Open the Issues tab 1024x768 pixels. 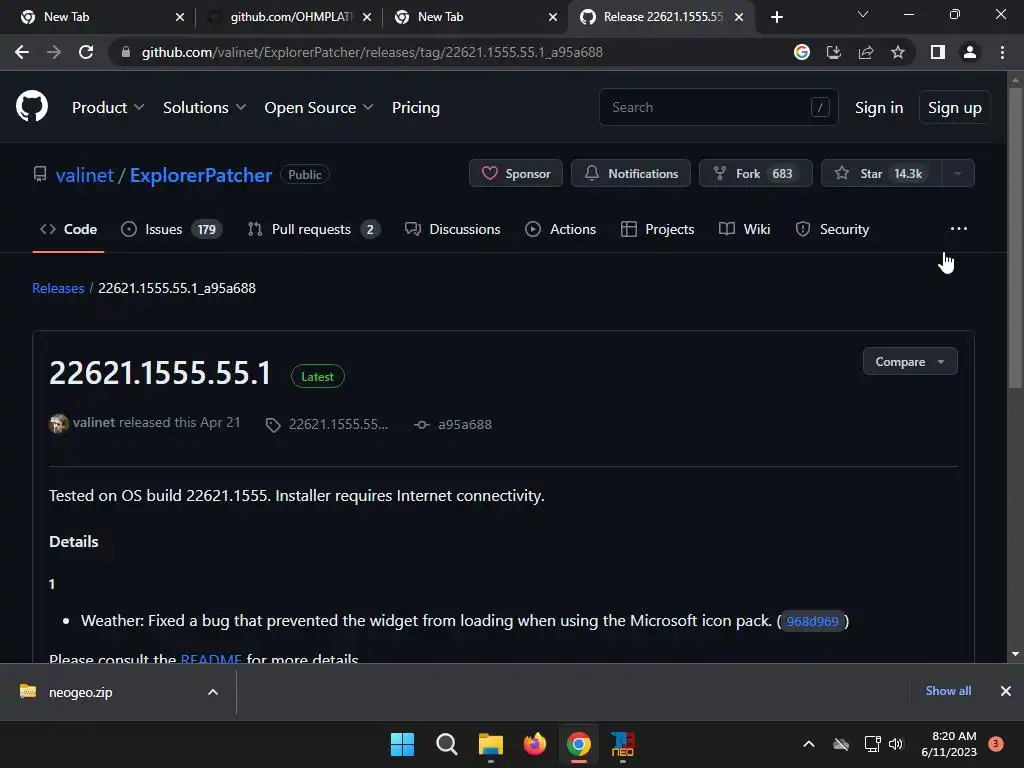(172, 229)
